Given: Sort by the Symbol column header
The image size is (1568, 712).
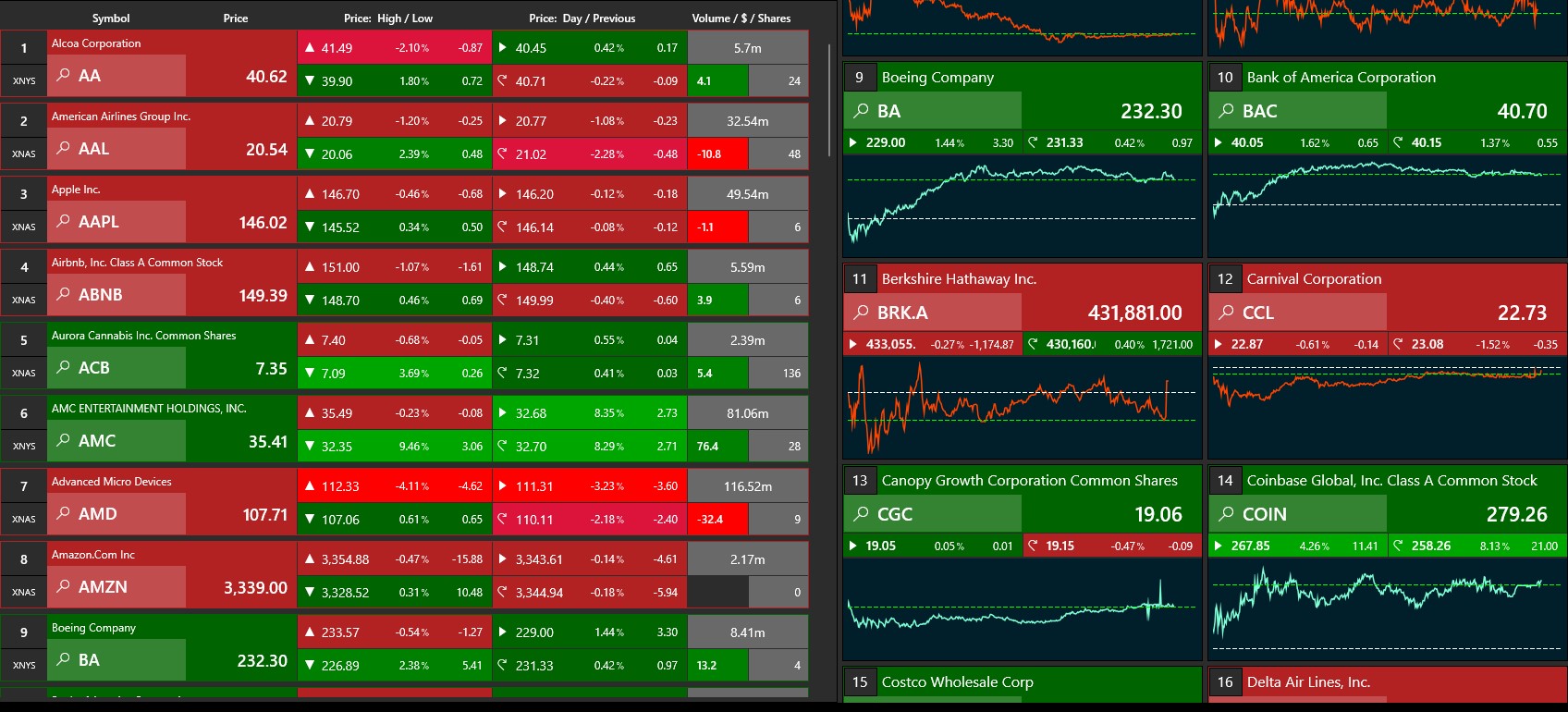Looking at the screenshot, I should point(111,18).
